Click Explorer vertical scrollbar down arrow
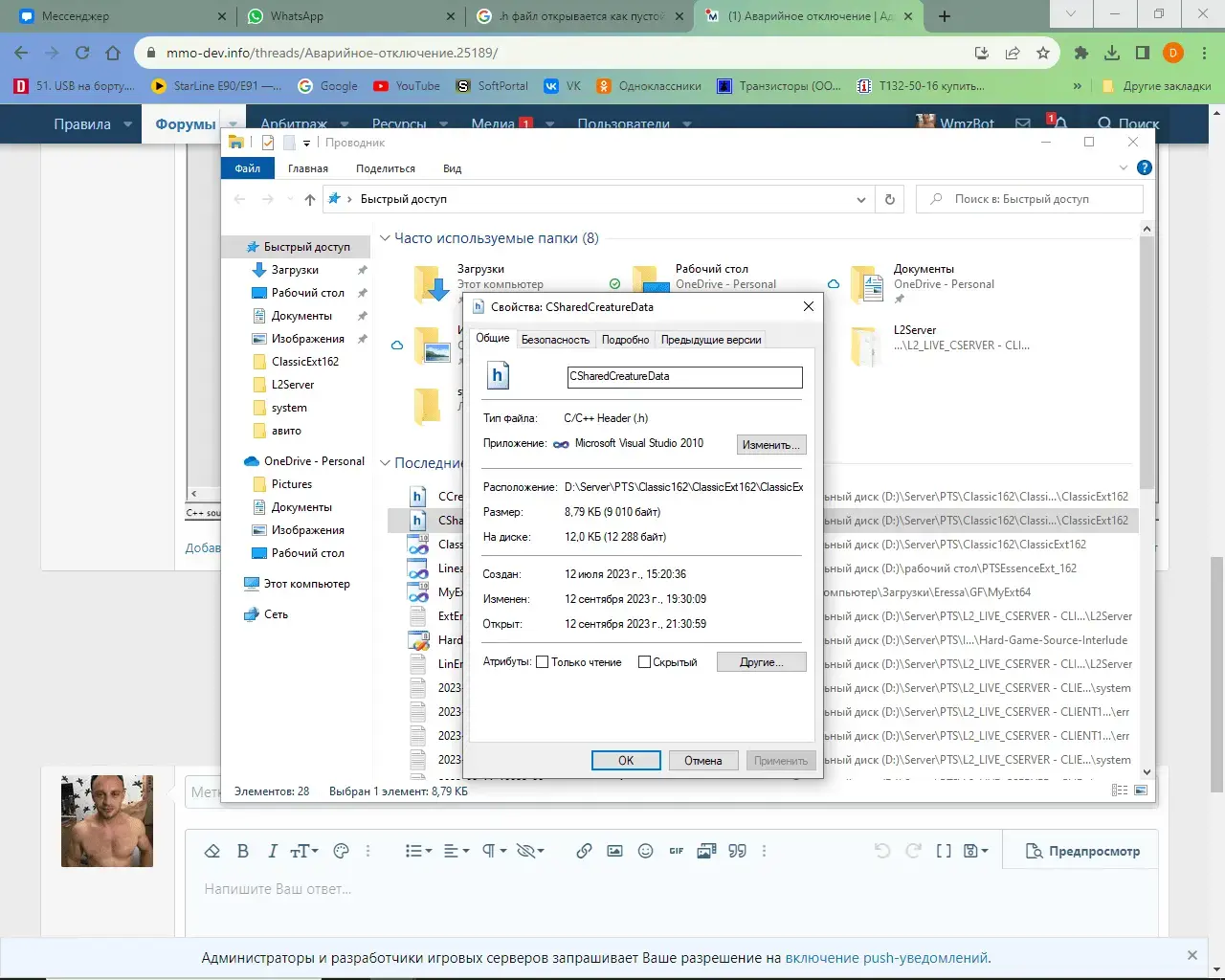Viewport: 1225px width, 980px height. 1147,771
